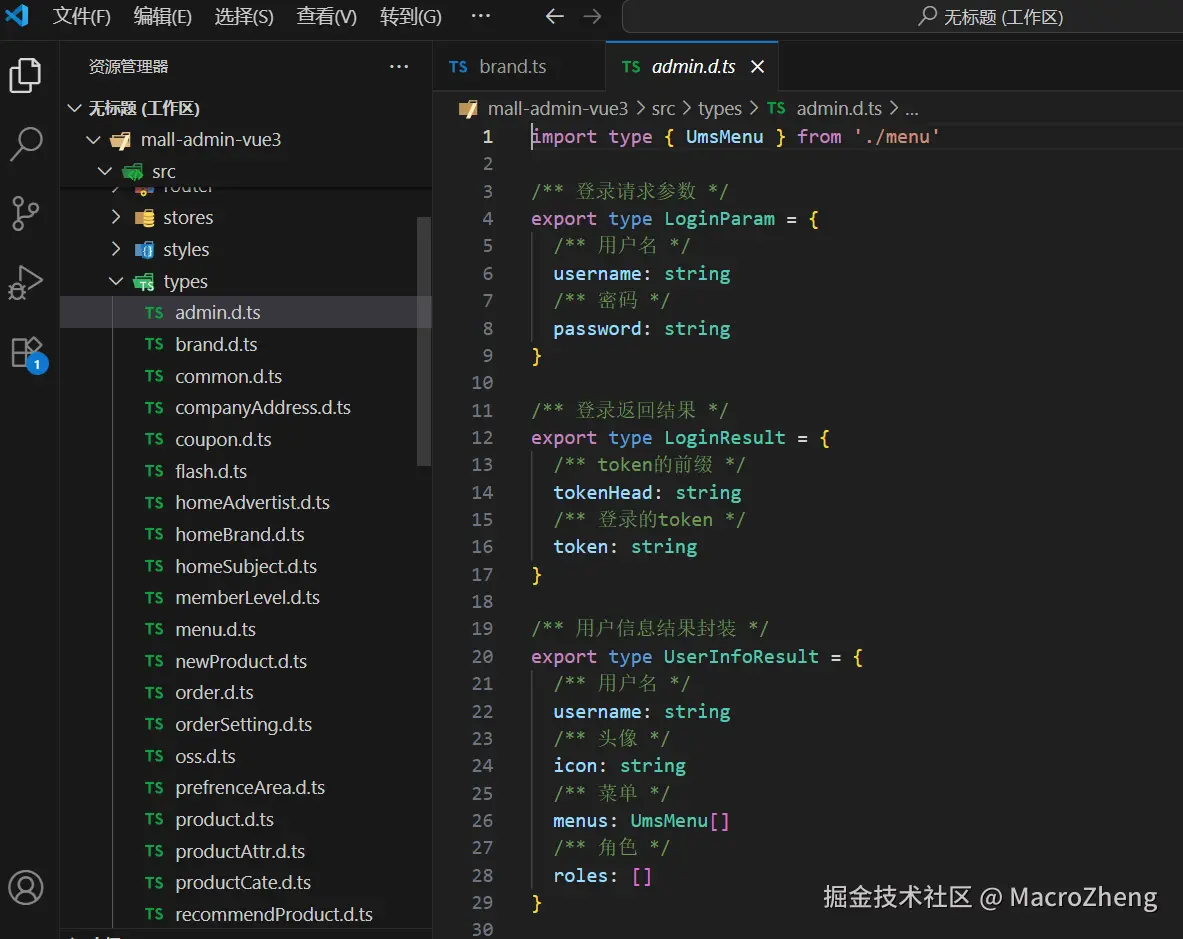Open homeSubject.d.ts file
Screen dimensions: 1183x939
[x=246, y=566]
